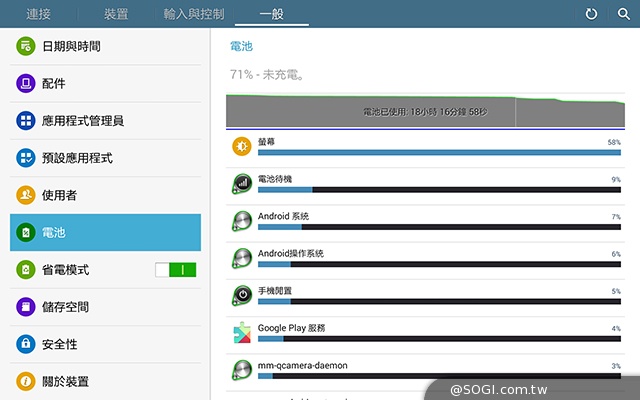The width and height of the screenshot is (640, 400).
Task: Tap the 使用者 person icon
Action: tap(26, 195)
